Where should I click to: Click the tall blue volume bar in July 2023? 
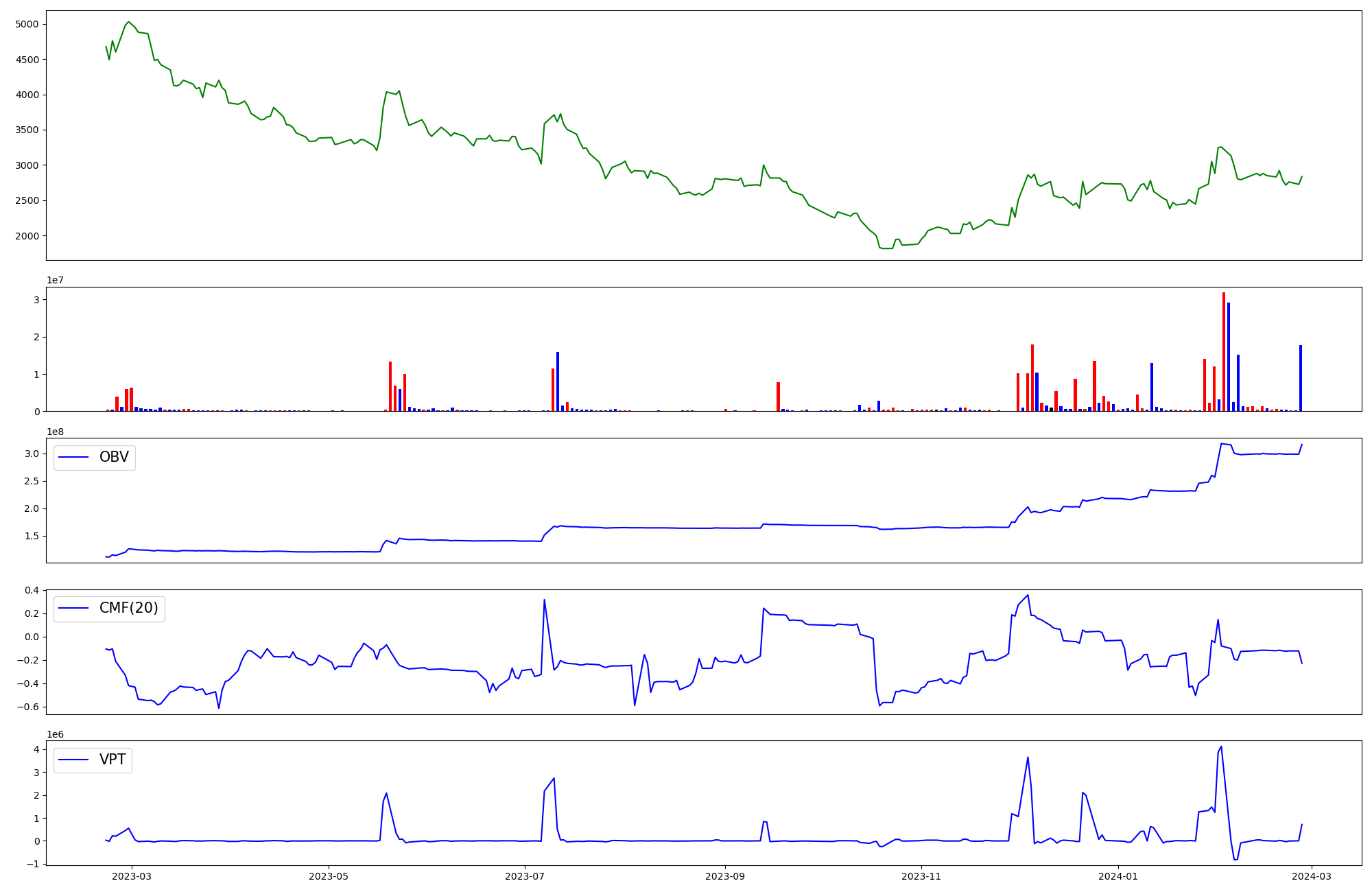pos(558,382)
